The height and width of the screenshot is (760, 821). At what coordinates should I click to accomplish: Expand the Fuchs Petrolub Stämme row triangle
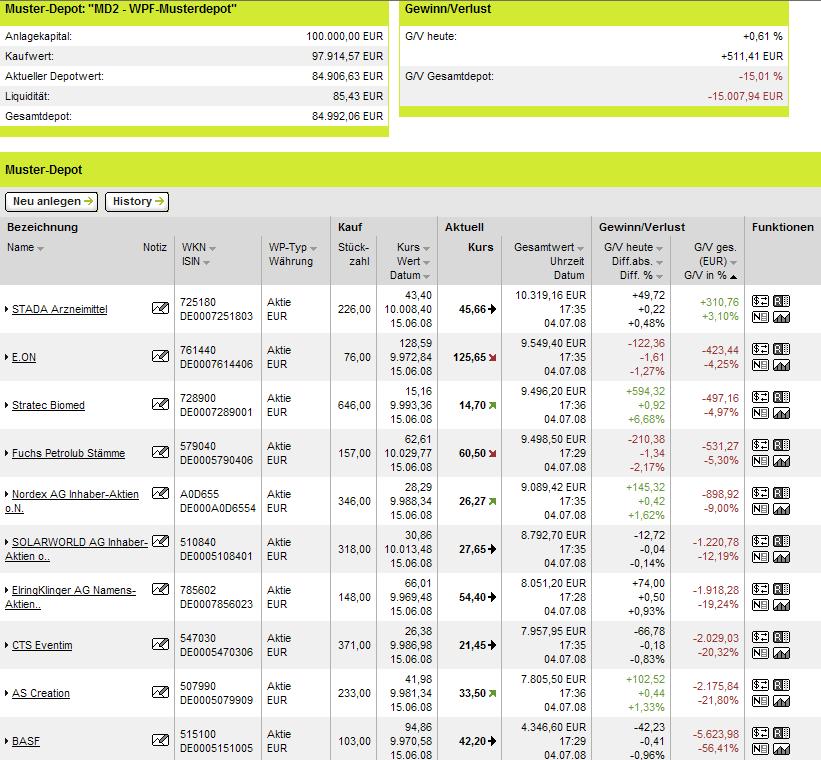pos(7,453)
